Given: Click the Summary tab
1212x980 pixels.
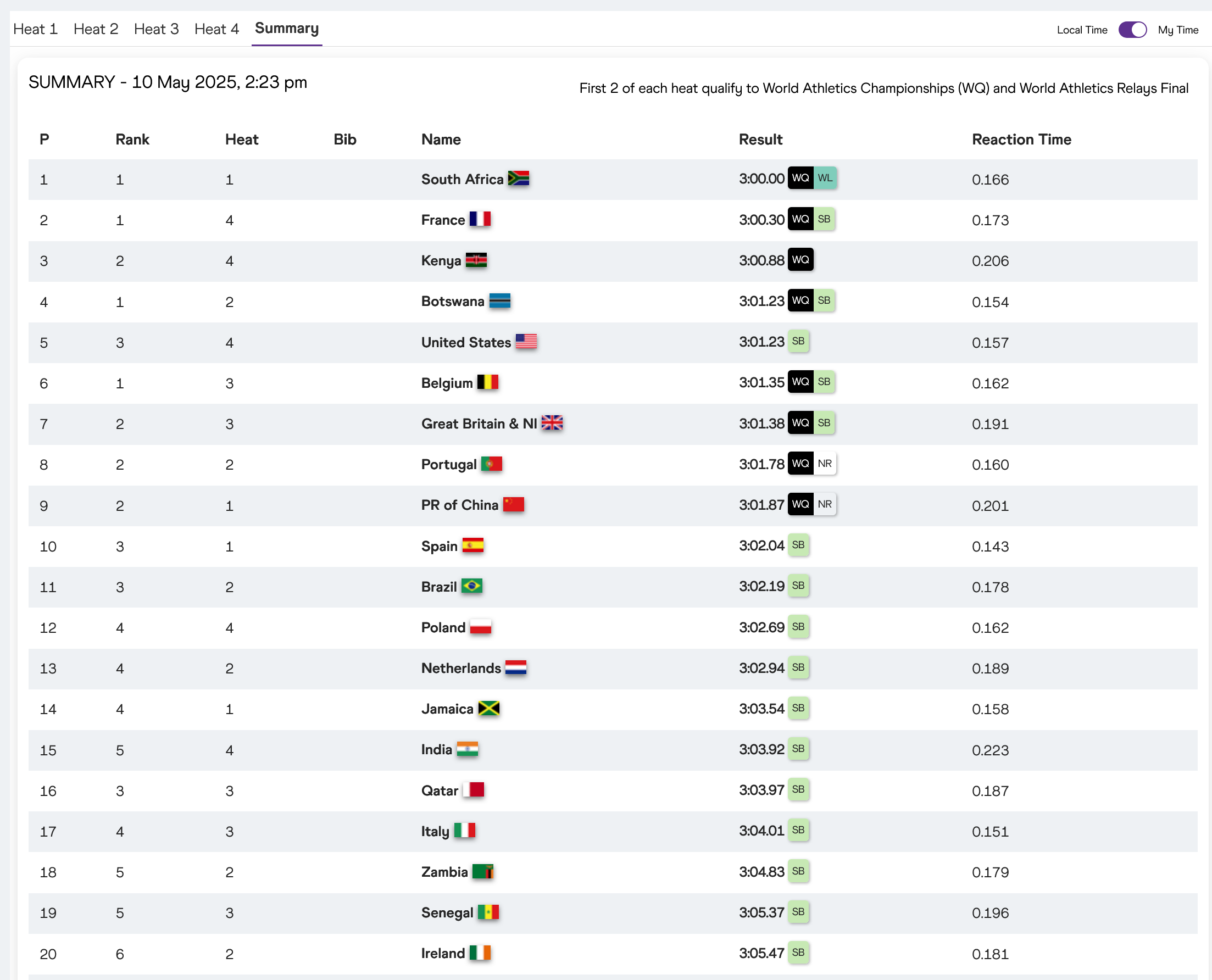Looking at the screenshot, I should (x=287, y=28).
